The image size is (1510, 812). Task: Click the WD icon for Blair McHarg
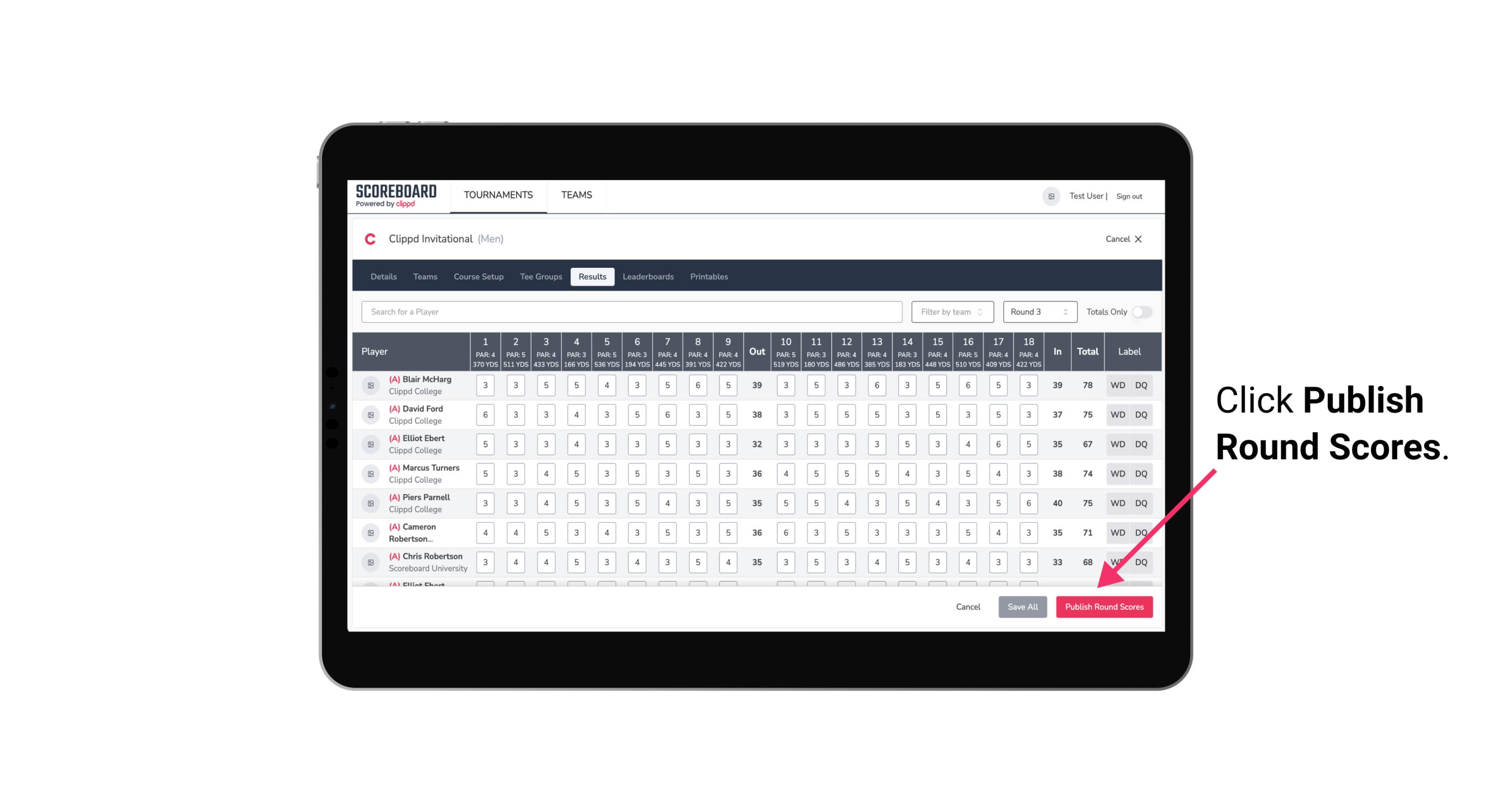(1118, 385)
